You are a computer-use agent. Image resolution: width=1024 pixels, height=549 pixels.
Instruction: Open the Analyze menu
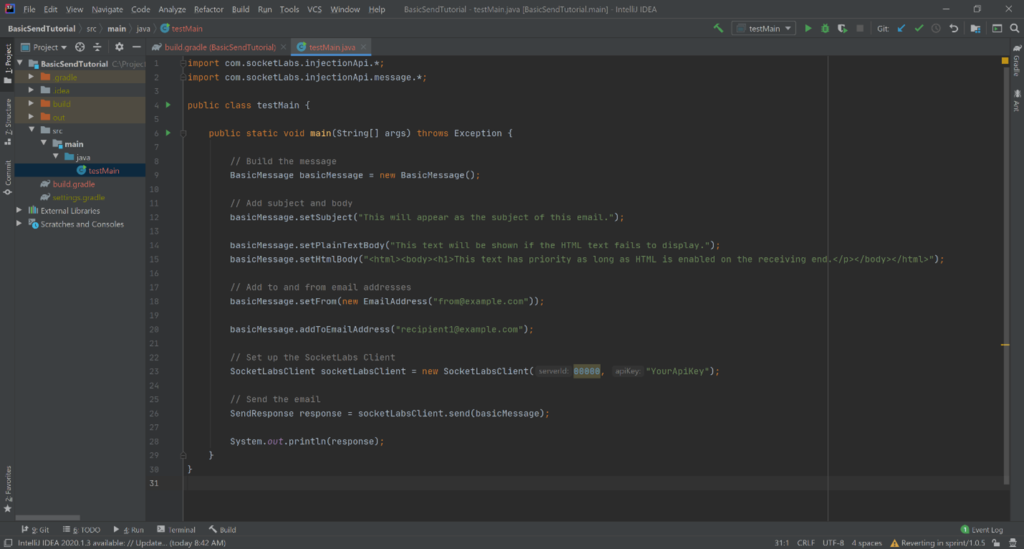point(172,9)
